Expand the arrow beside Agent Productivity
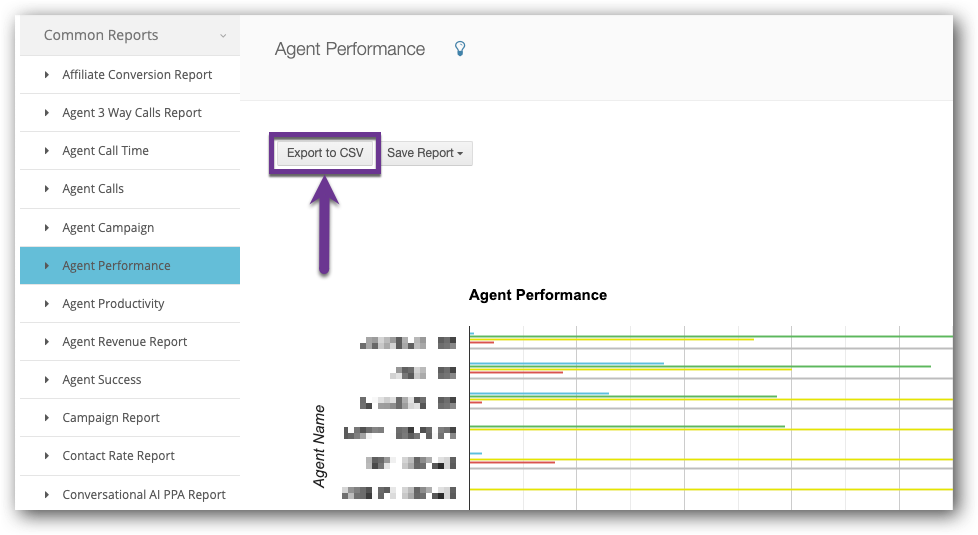Viewport: 978px width, 535px height. (x=47, y=304)
